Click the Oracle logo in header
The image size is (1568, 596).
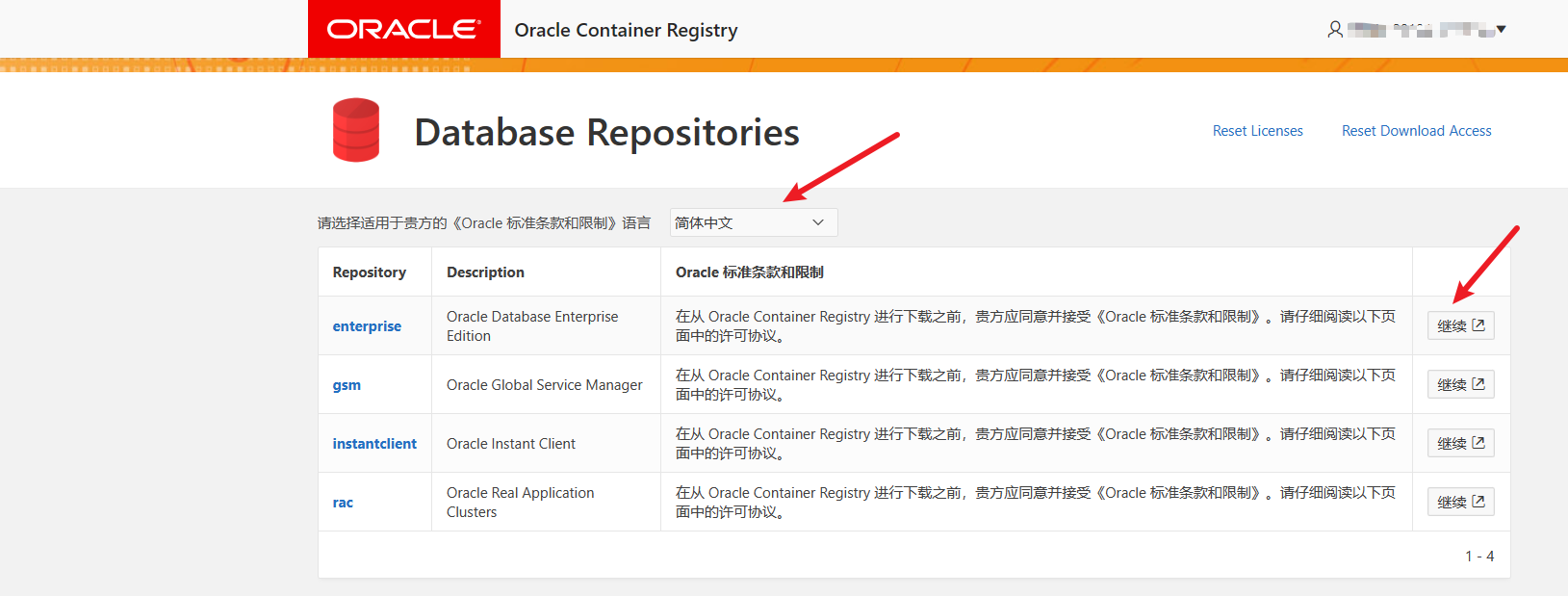click(x=403, y=30)
